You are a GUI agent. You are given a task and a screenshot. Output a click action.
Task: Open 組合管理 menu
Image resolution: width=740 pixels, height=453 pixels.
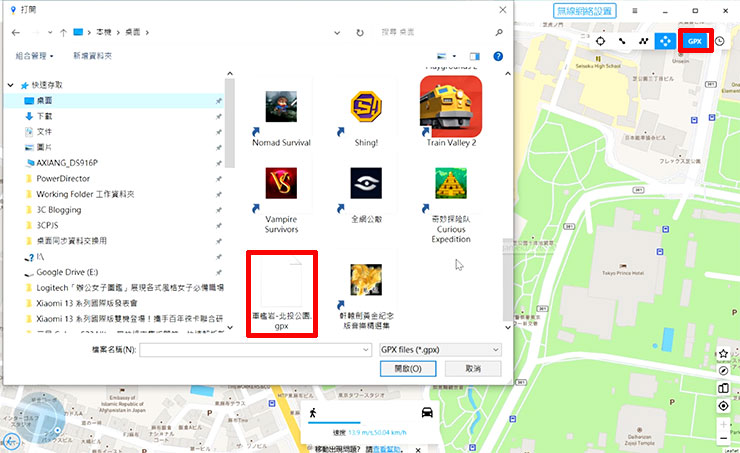pyautogui.click(x=34, y=56)
